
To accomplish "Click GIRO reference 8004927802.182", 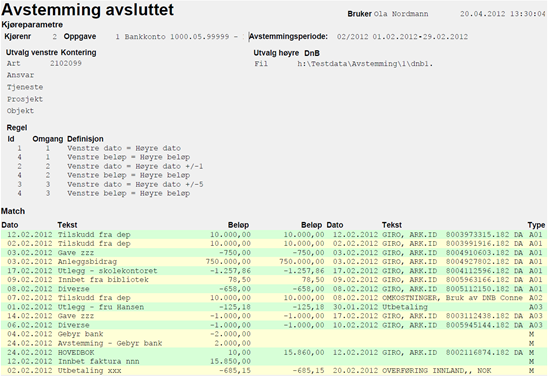I will click(x=477, y=262).
